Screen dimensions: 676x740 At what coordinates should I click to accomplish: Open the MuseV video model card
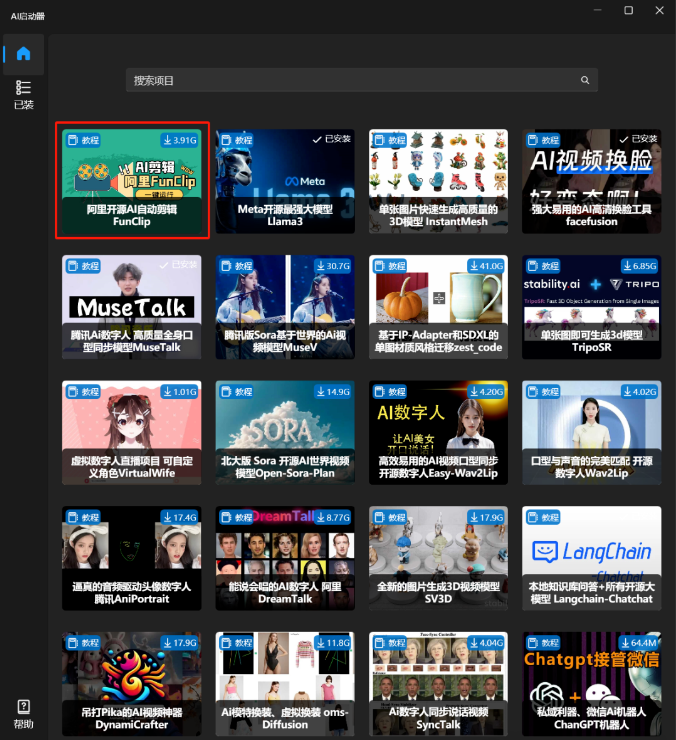pos(285,307)
